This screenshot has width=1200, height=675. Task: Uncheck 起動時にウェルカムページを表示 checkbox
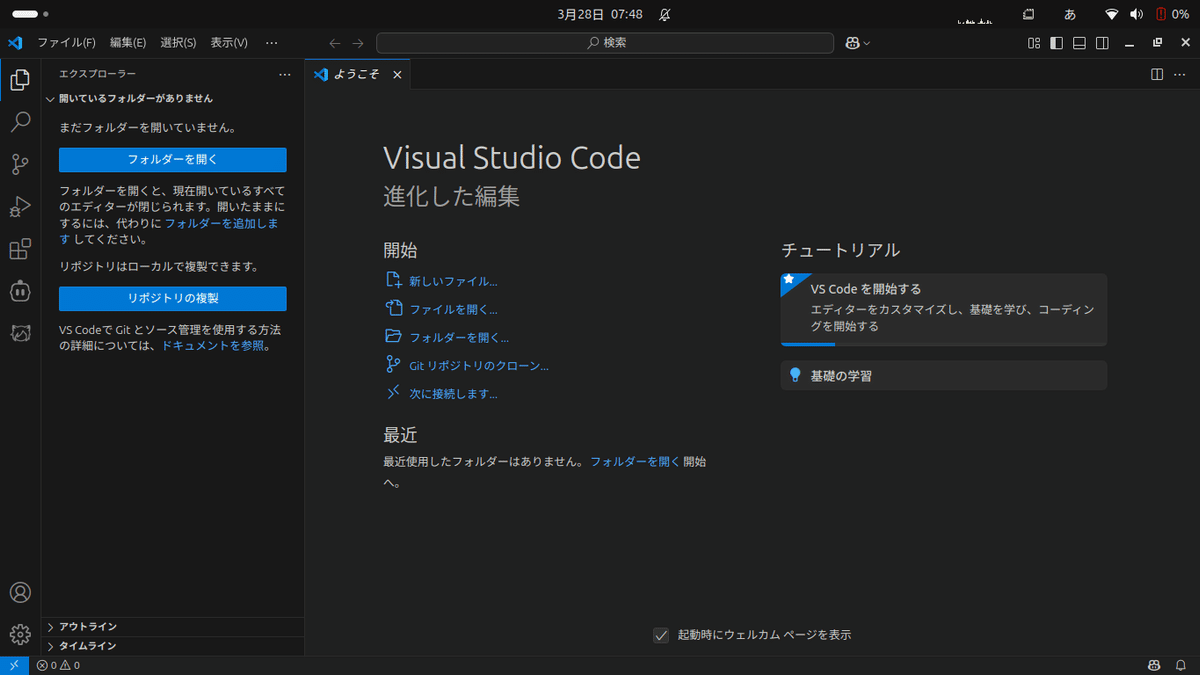(x=661, y=634)
